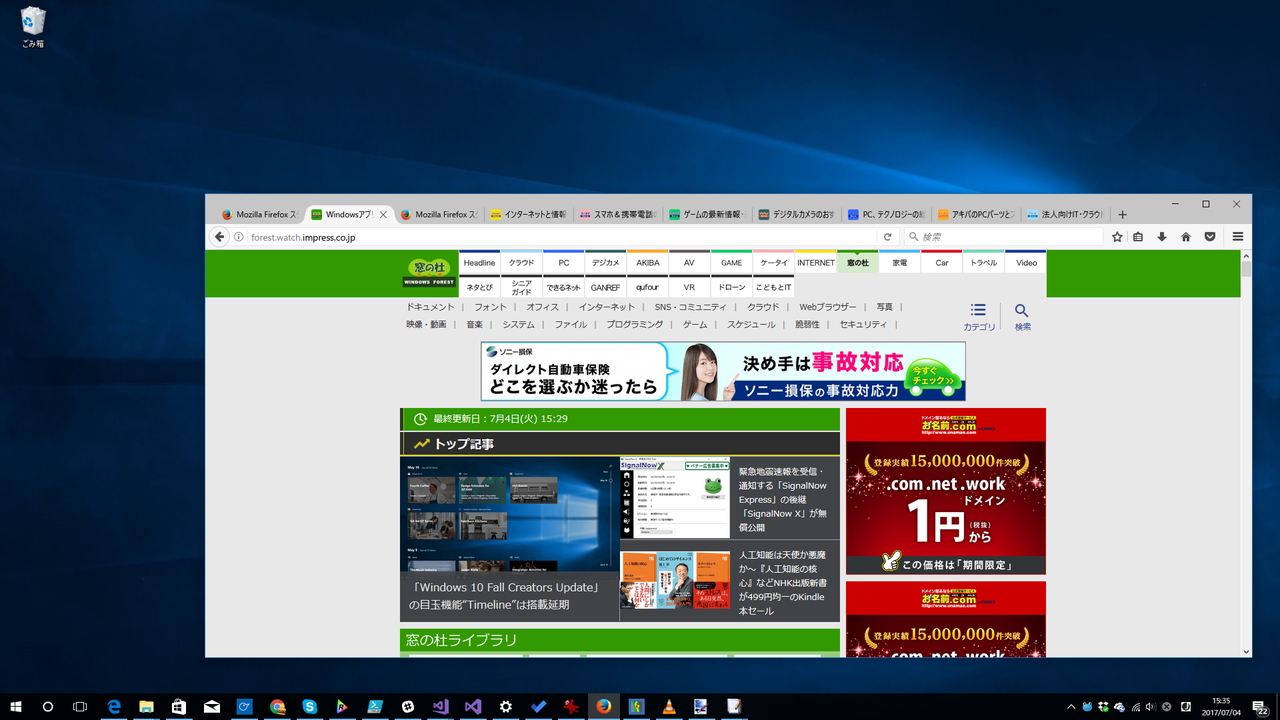Screen dimensions: 1280x720
Task: Open the Firefox Downloads panel
Action: [x=1161, y=237]
